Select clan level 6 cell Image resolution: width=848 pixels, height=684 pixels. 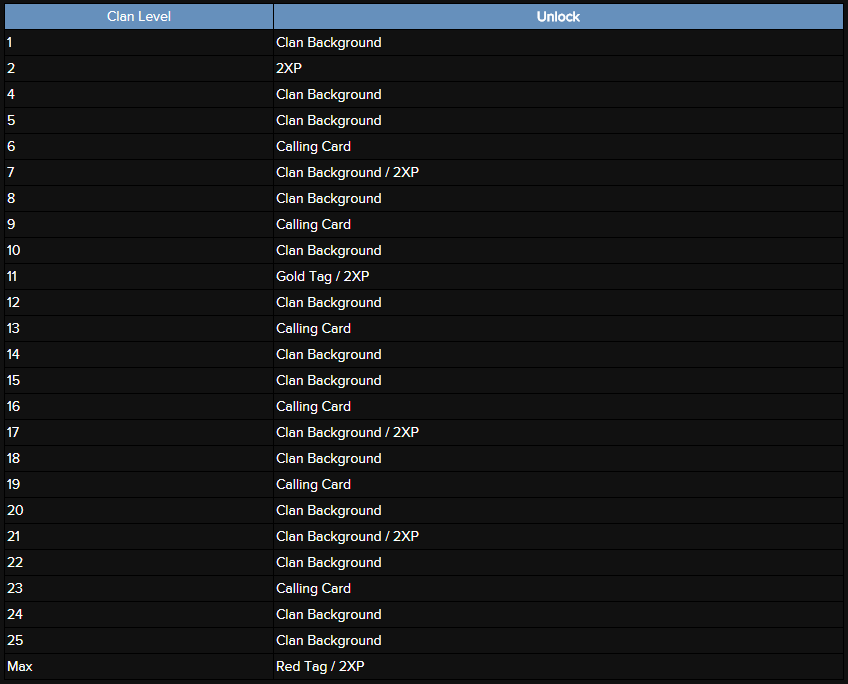click(139, 146)
